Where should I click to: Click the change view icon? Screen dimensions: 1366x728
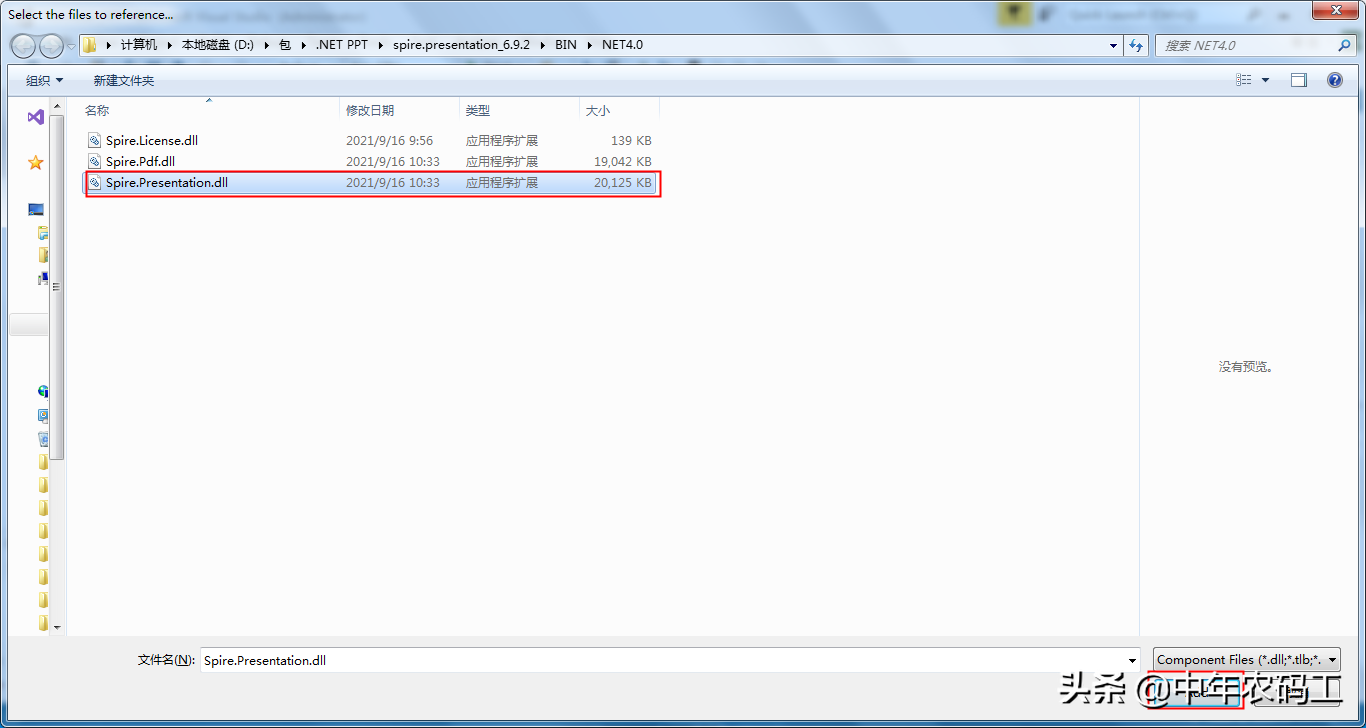[1244, 80]
